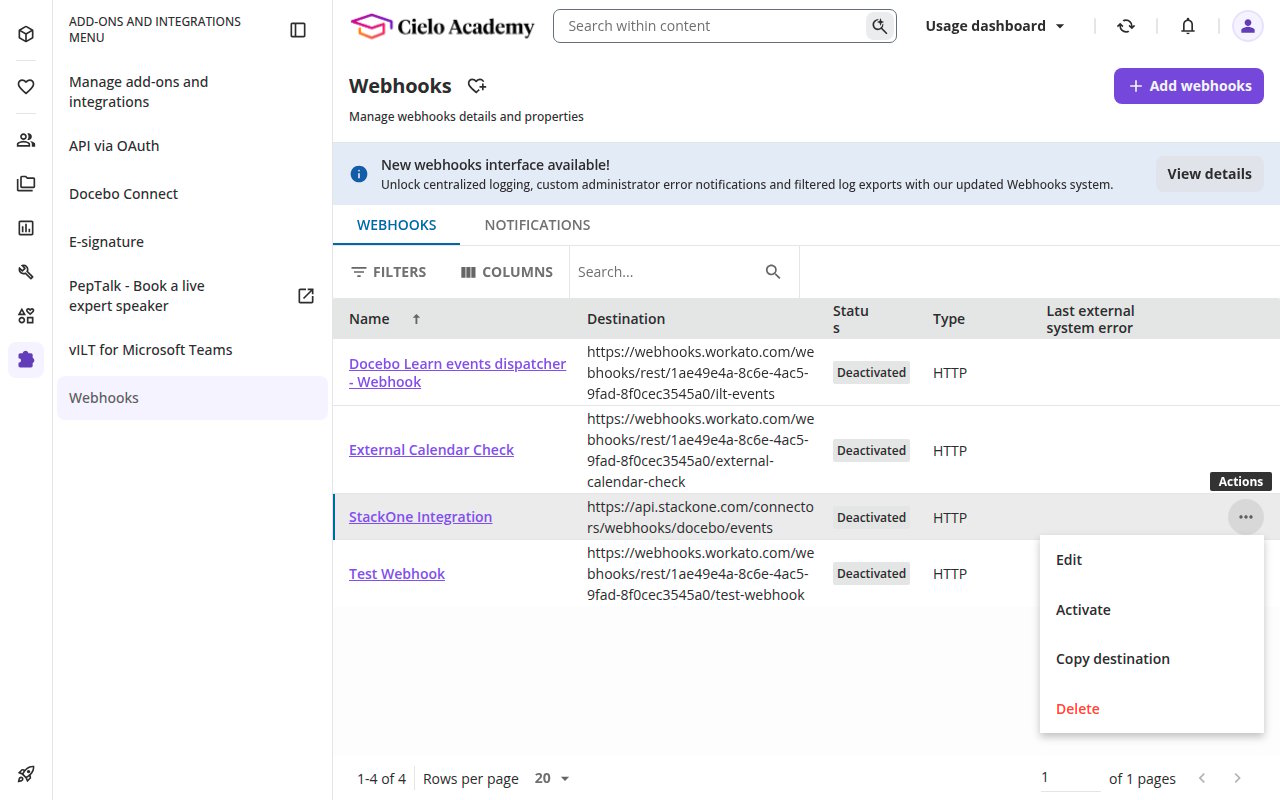
Task: Open the Usage dashboard dropdown
Action: [x=995, y=26]
